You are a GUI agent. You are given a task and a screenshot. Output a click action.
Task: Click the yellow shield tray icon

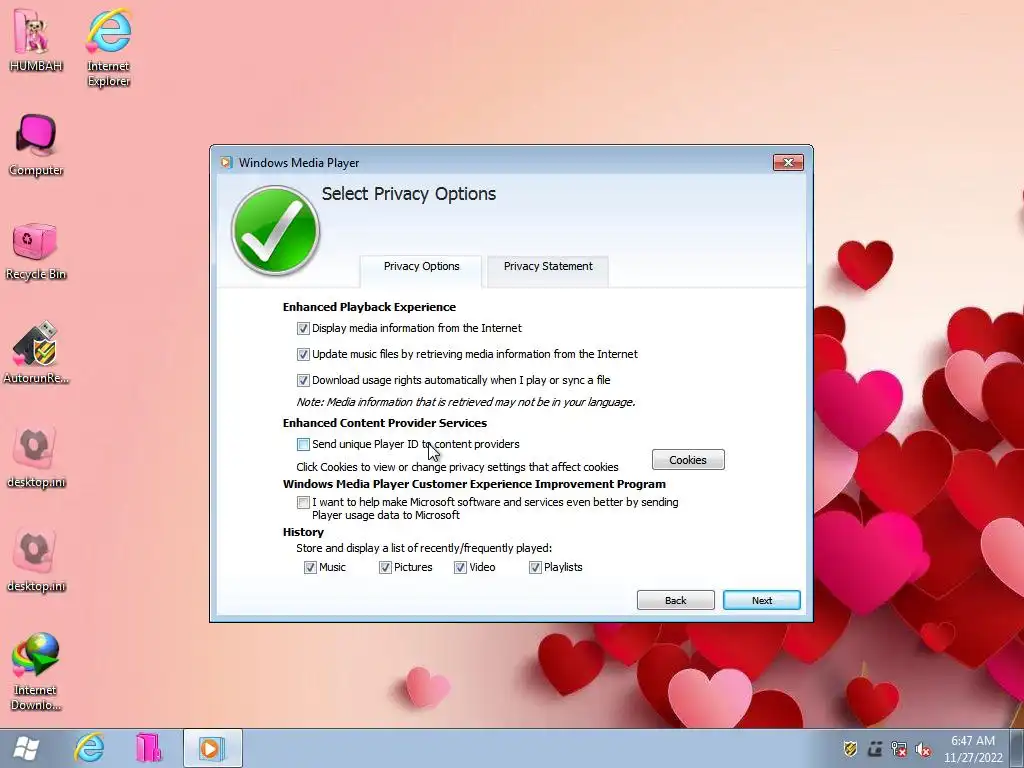coord(850,749)
